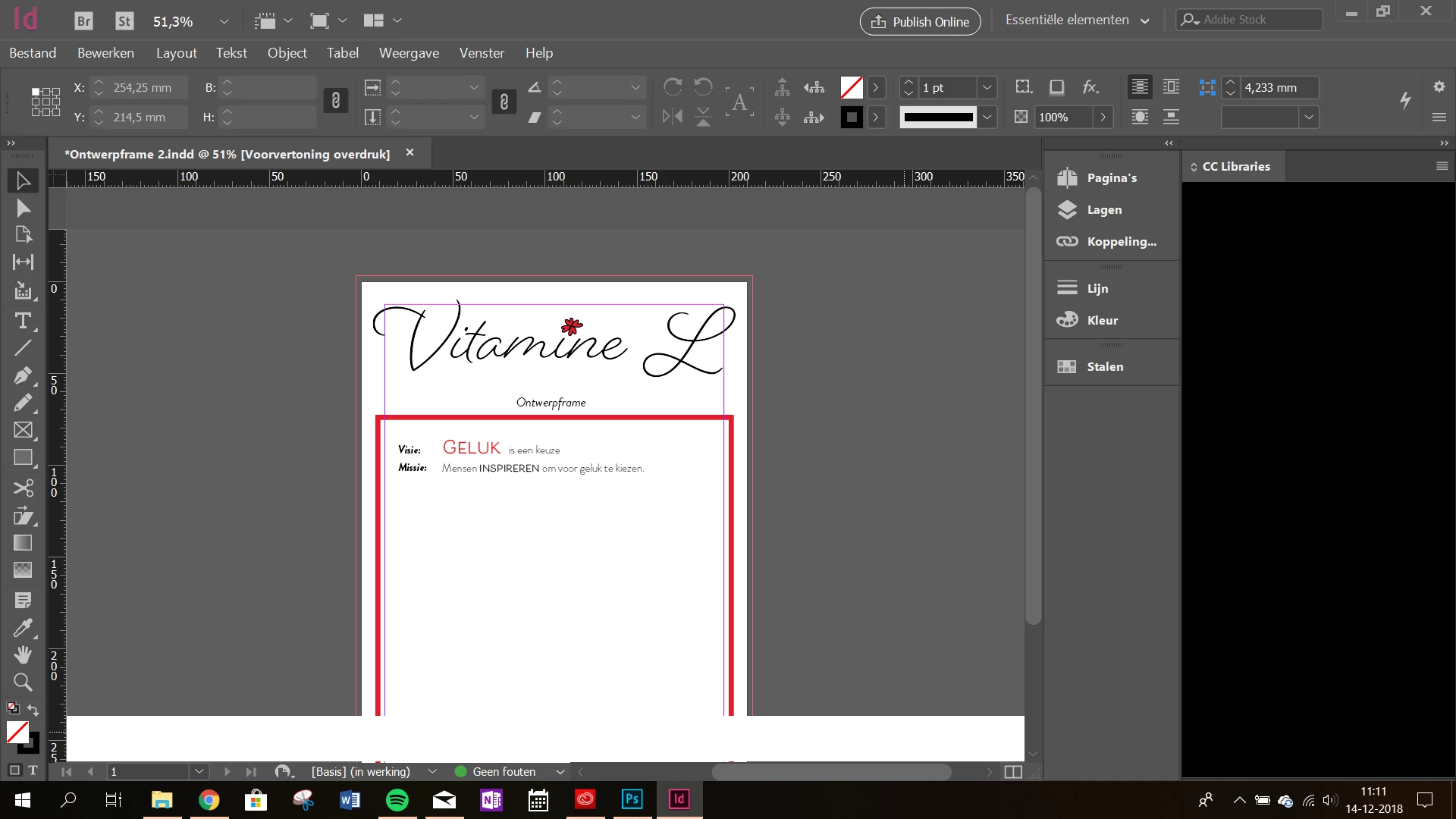Viewport: 1456px width, 819px height.
Task: Open the zoom level dropdown
Action: pos(223,21)
